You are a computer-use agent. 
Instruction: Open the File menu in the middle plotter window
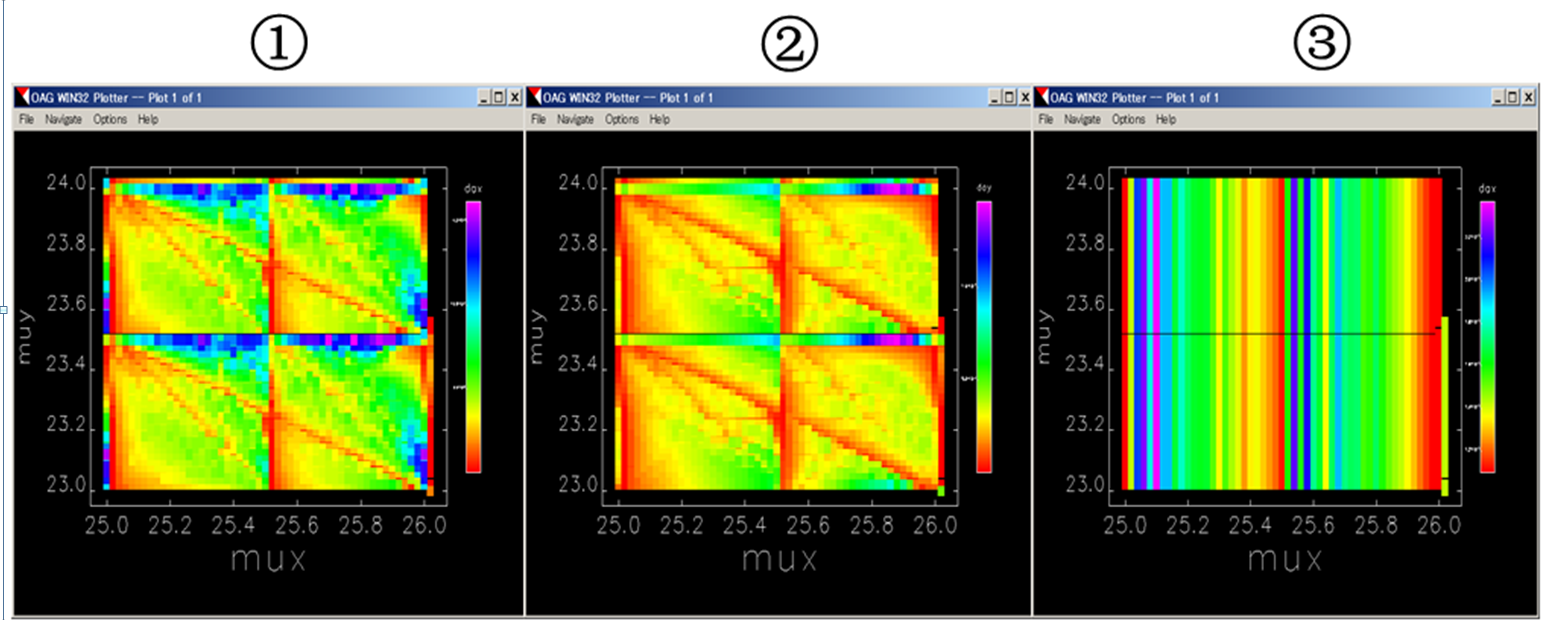tap(538, 119)
